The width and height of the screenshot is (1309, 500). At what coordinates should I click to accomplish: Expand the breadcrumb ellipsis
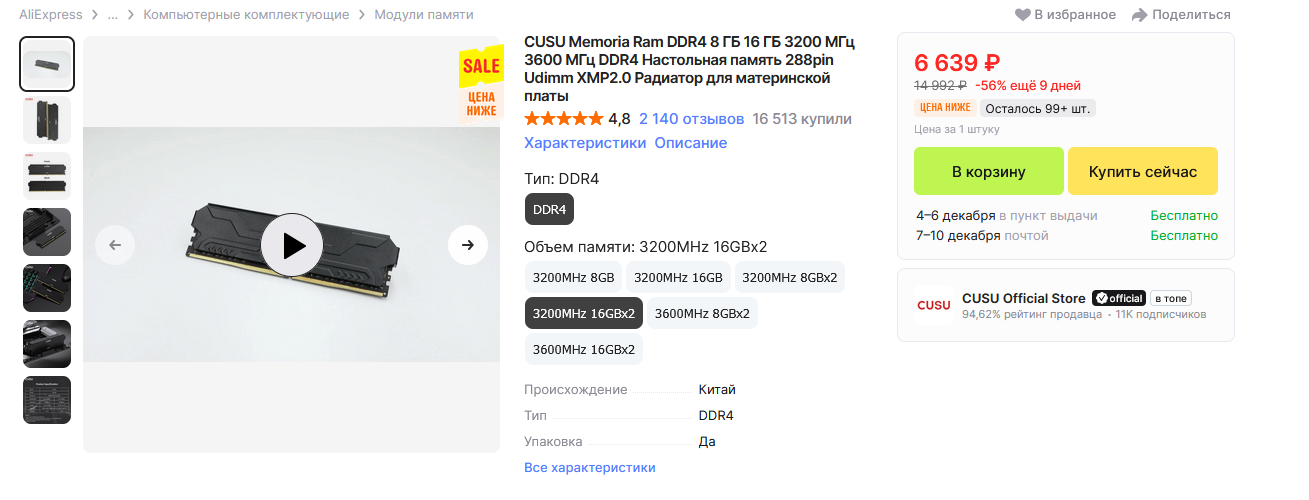coord(113,15)
